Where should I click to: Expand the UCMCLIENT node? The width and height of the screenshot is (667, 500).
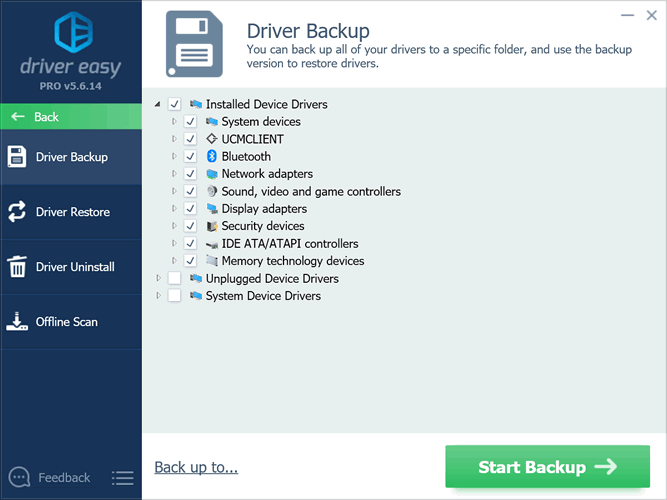174,139
